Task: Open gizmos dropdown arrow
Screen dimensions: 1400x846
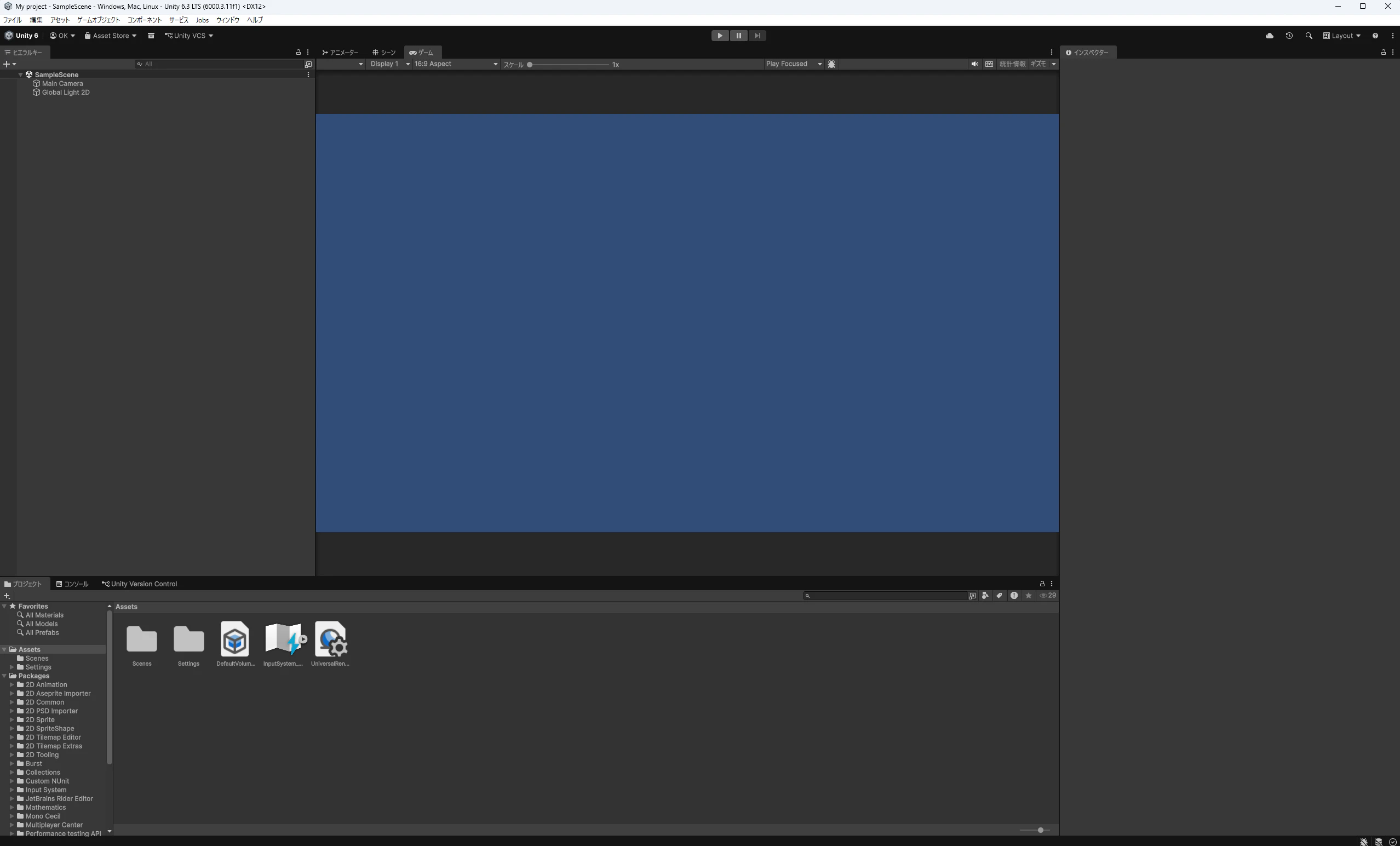Action: [x=1054, y=64]
